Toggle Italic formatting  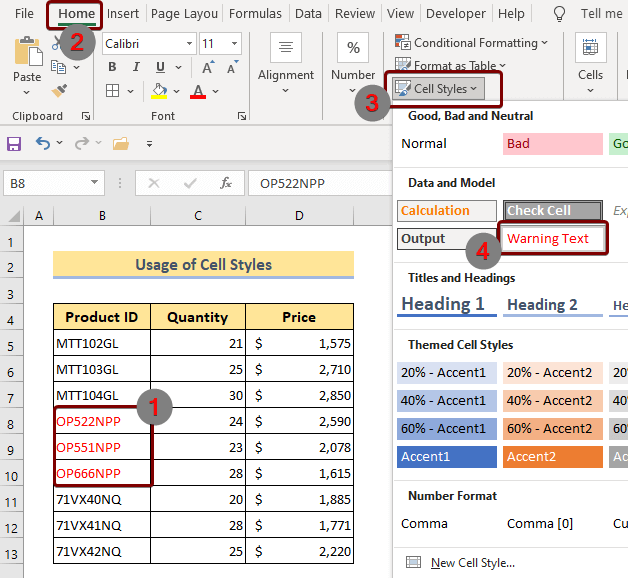[136, 67]
